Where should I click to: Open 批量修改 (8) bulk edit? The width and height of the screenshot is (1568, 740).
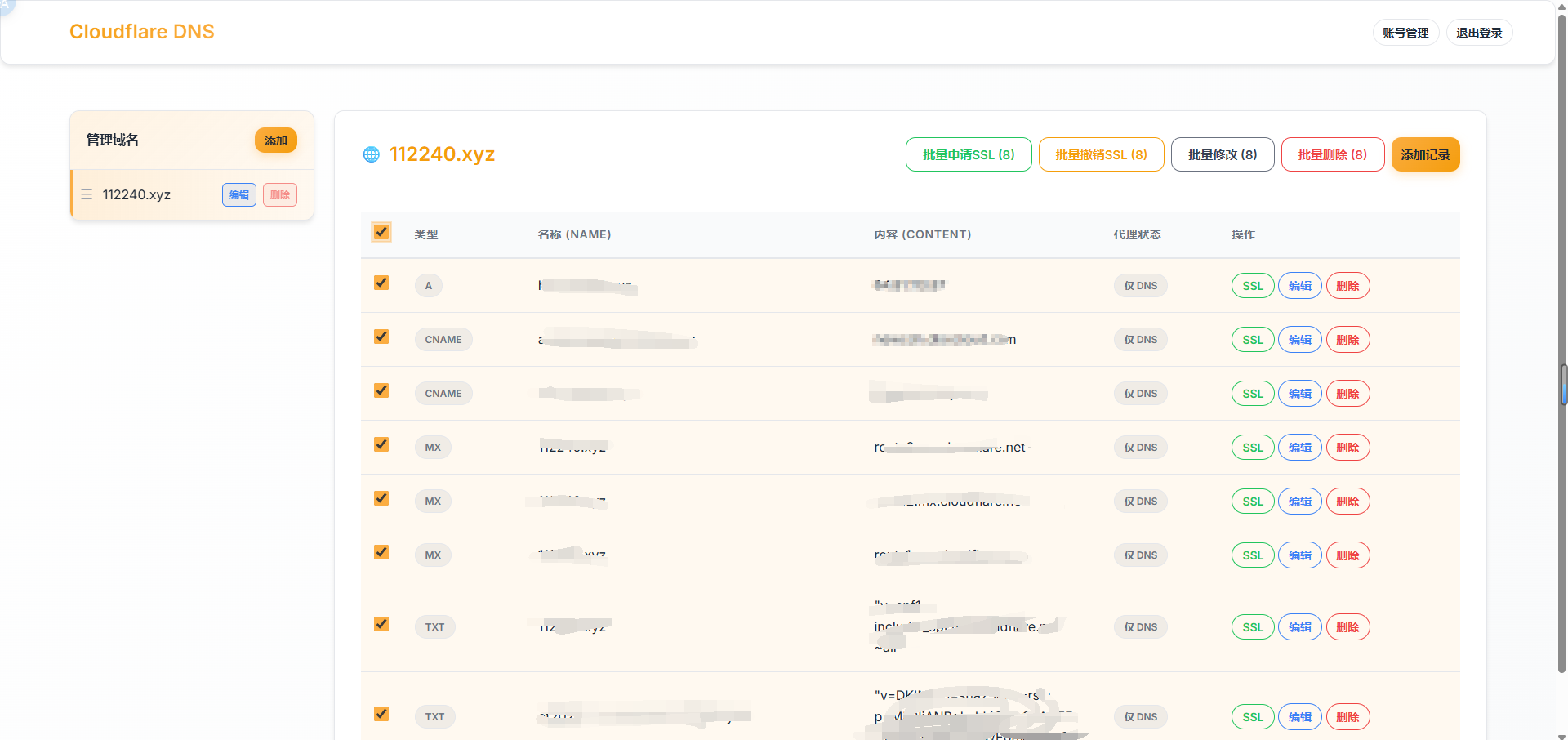(1222, 154)
